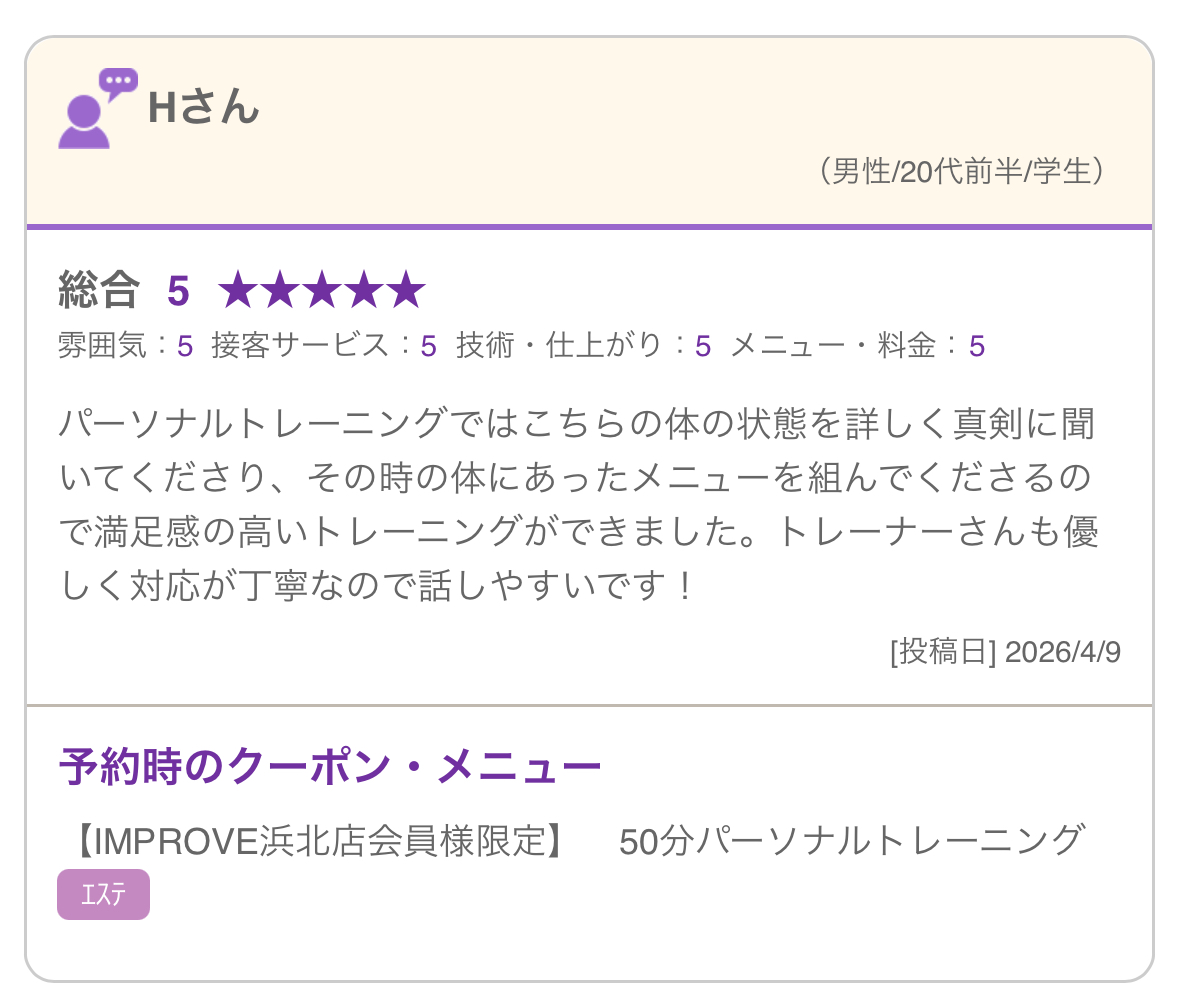
Task: Click the 雰囲気 rating score
Action: 185,347
